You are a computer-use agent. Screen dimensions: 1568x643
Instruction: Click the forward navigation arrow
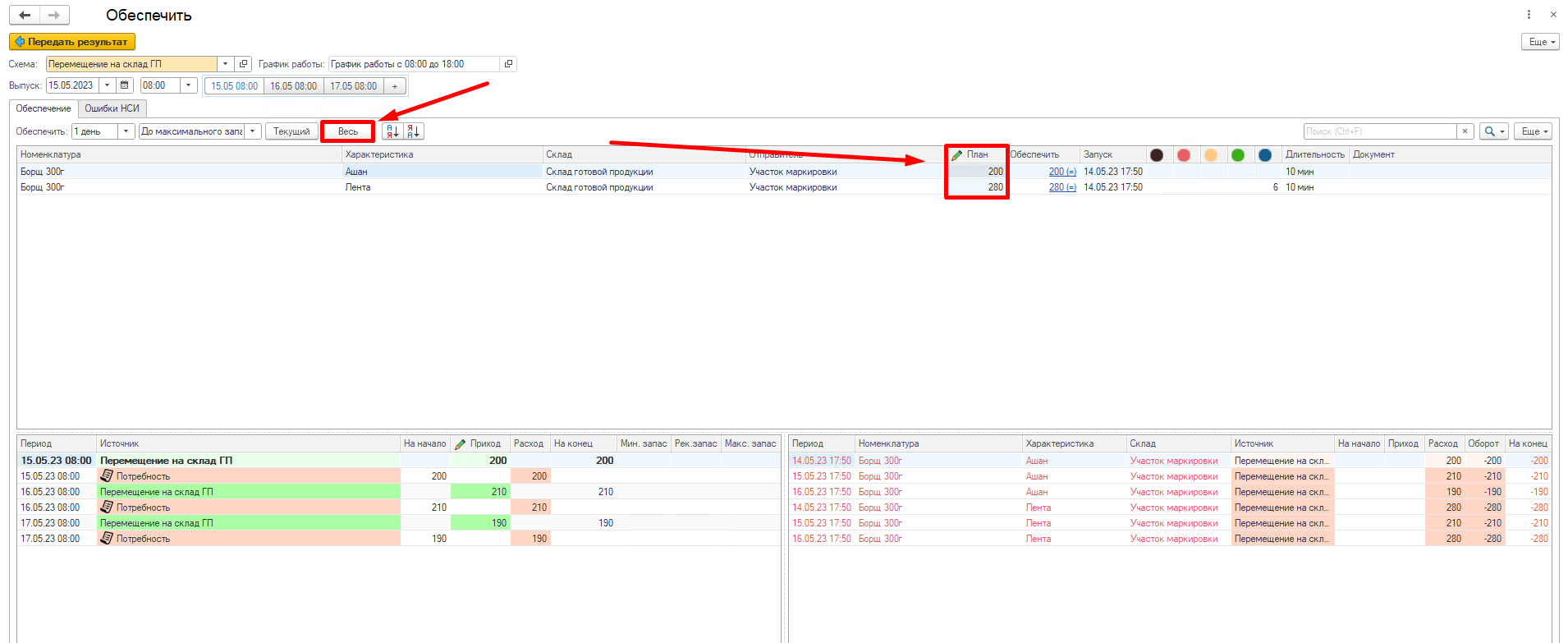point(54,15)
